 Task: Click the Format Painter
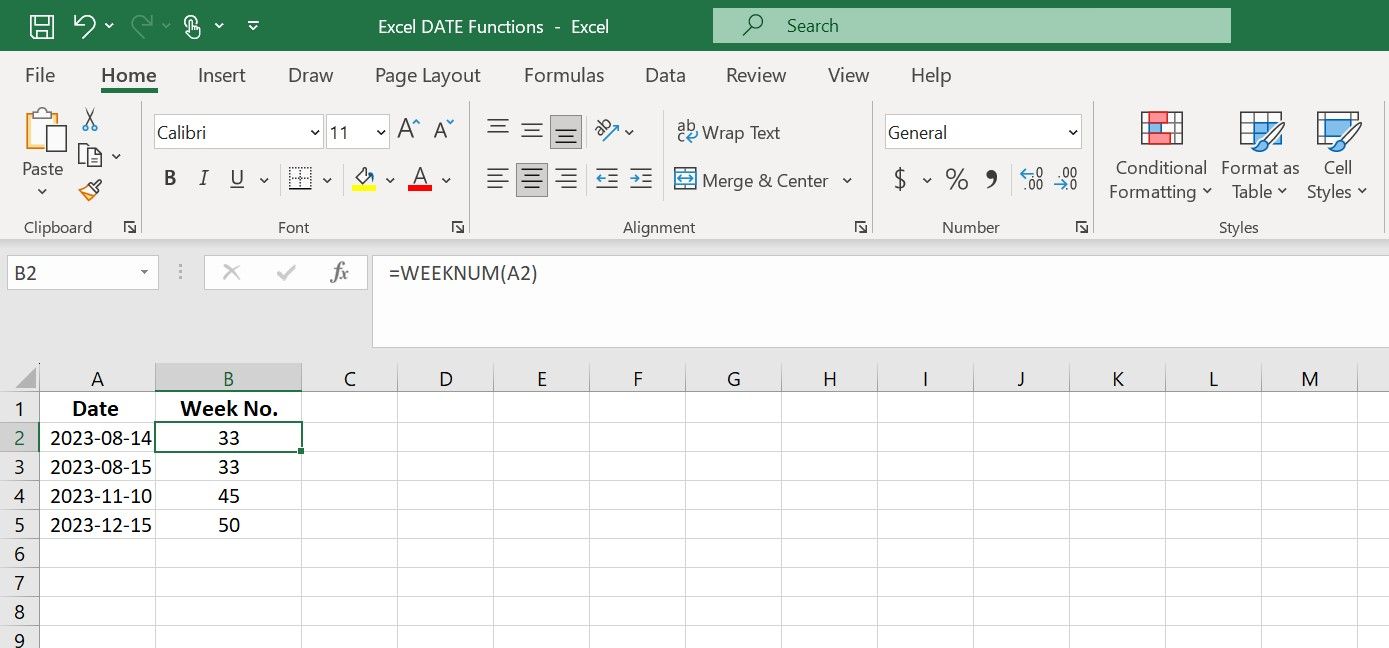pos(88,190)
